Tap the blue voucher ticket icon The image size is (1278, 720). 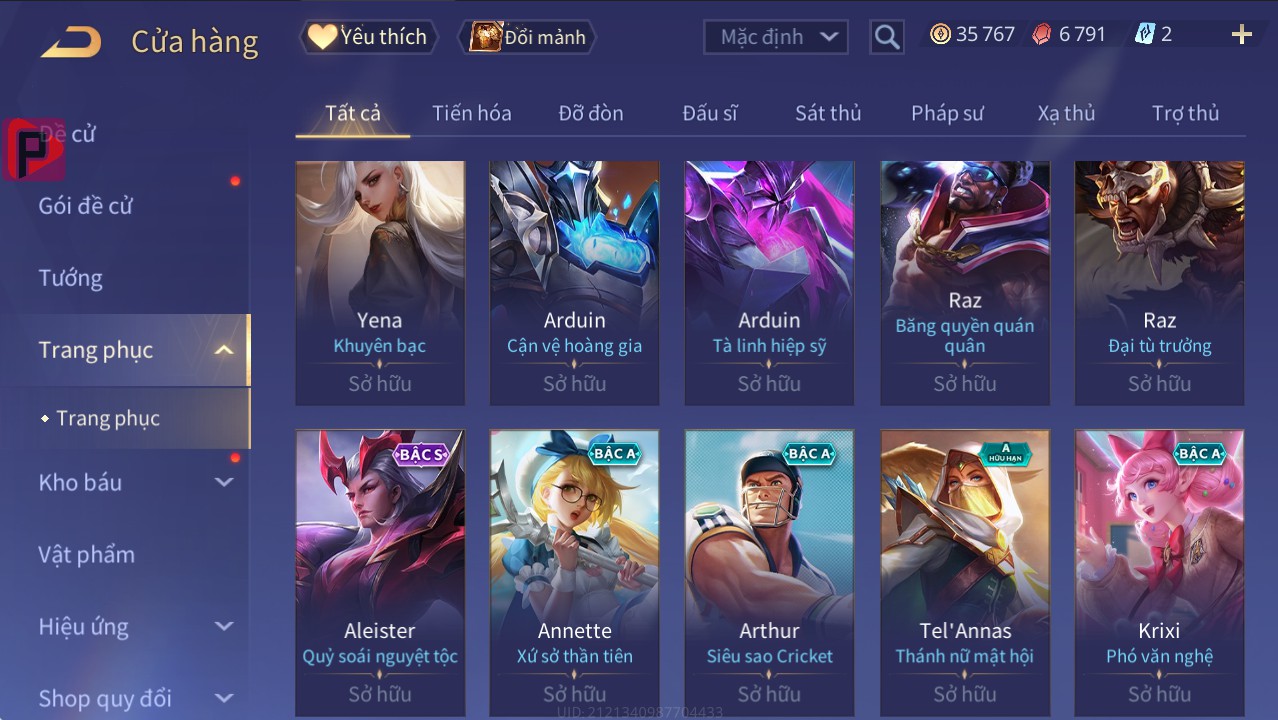[x=1144, y=34]
